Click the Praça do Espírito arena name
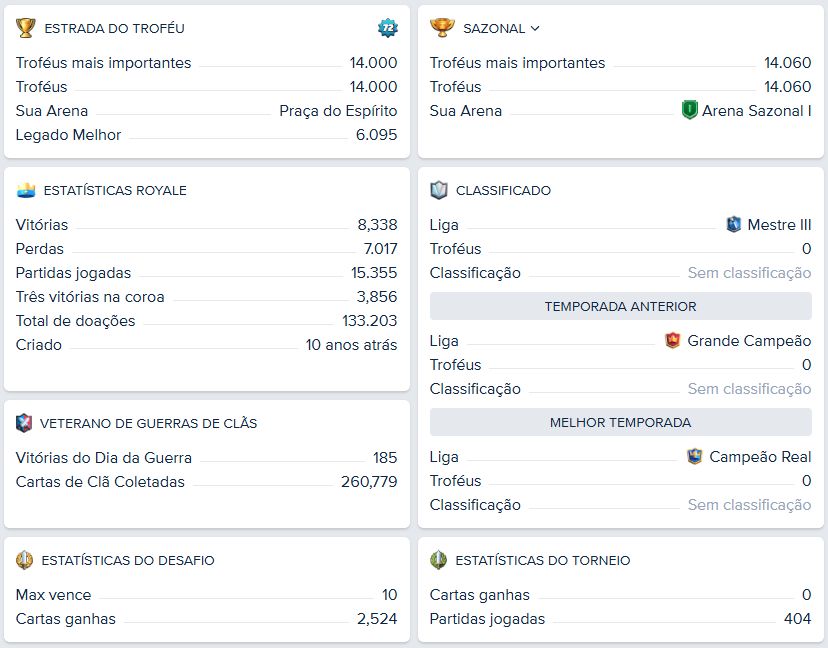Image resolution: width=828 pixels, height=648 pixels. point(338,111)
